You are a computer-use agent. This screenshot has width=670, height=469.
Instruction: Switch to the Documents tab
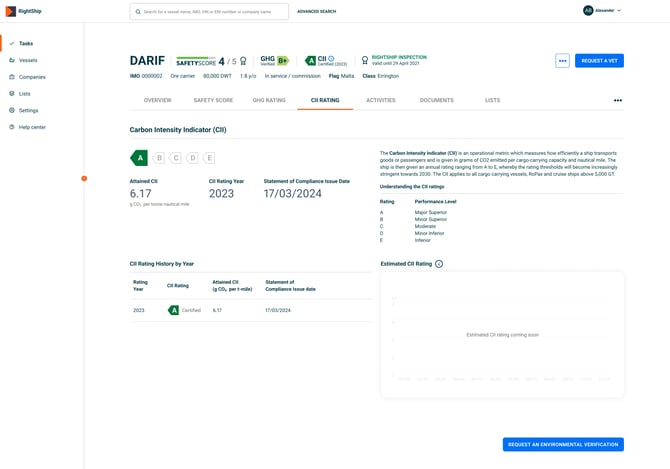pyautogui.click(x=436, y=100)
